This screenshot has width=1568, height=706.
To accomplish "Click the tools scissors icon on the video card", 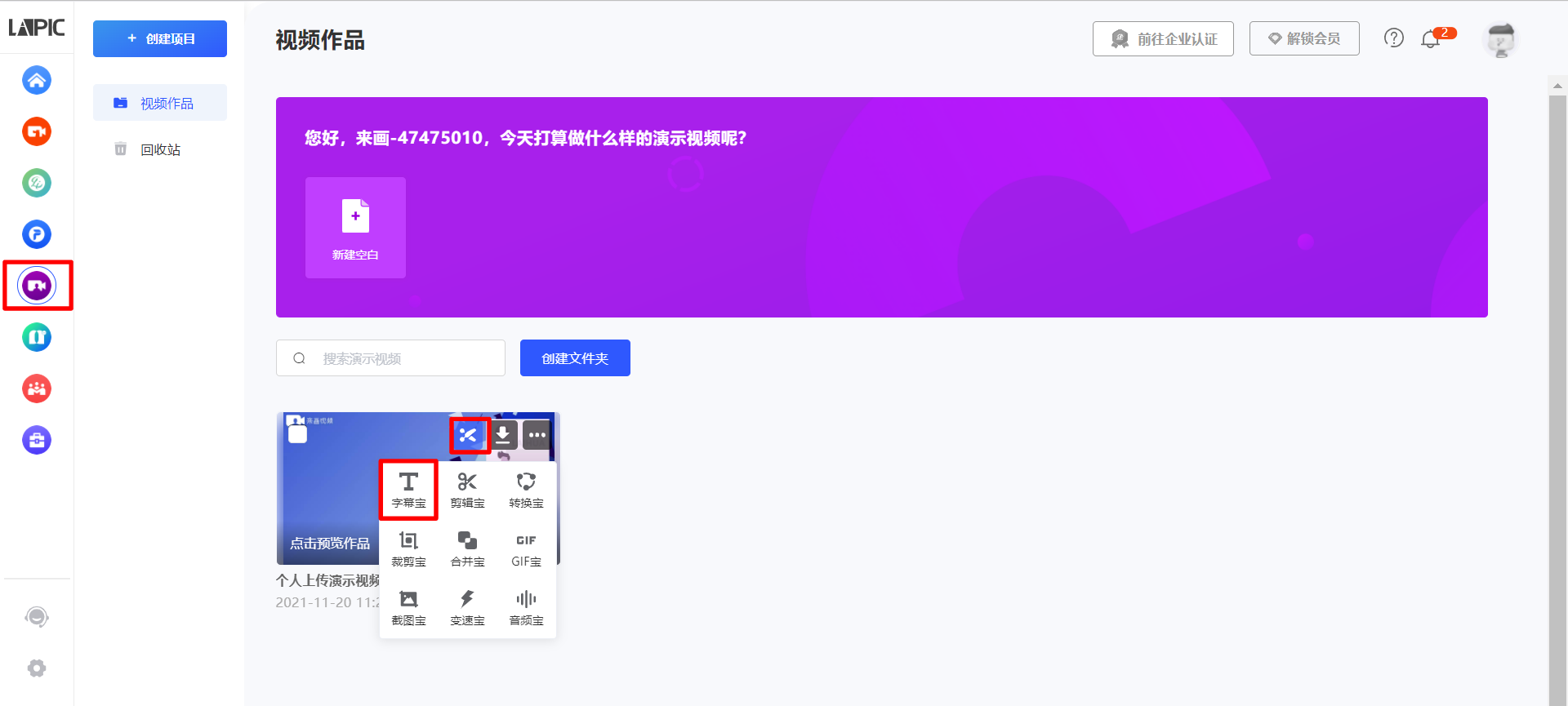I will point(469,435).
